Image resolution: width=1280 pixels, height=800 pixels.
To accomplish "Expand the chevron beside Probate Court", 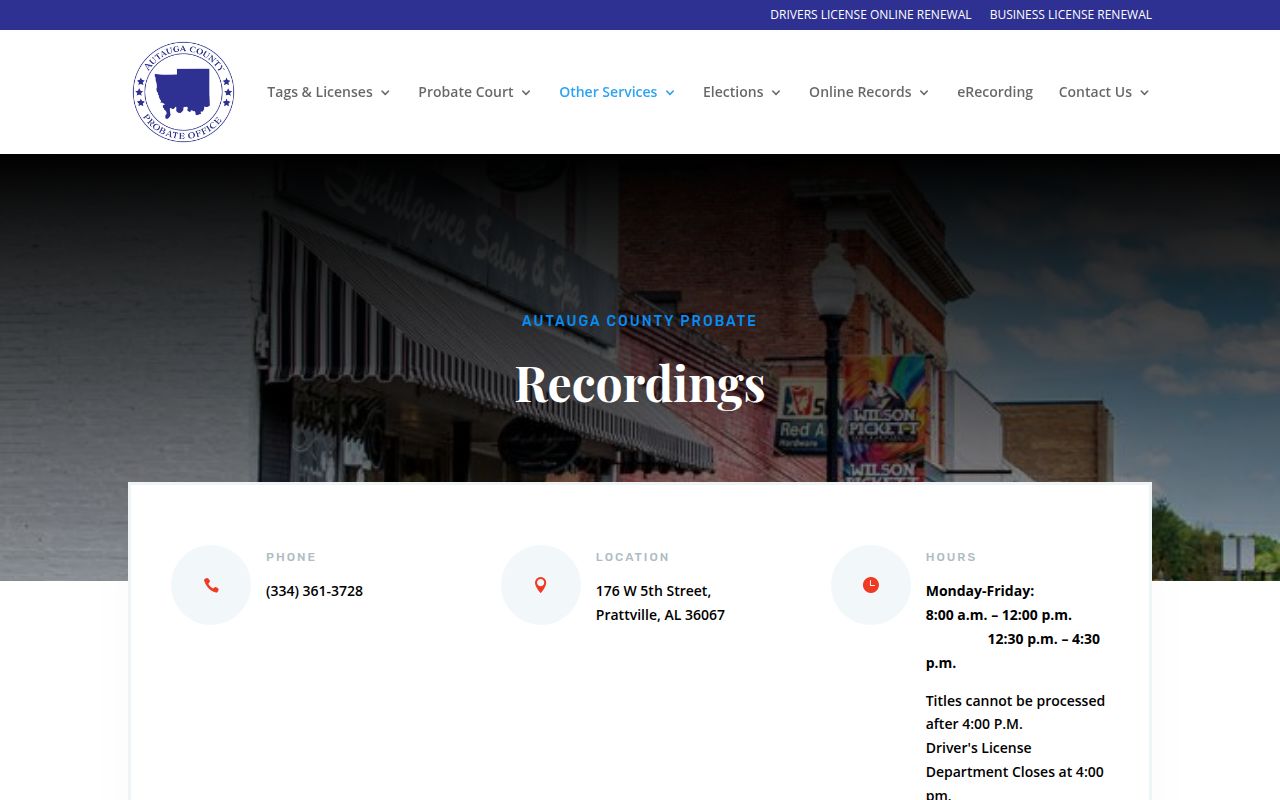I will (x=526, y=93).
